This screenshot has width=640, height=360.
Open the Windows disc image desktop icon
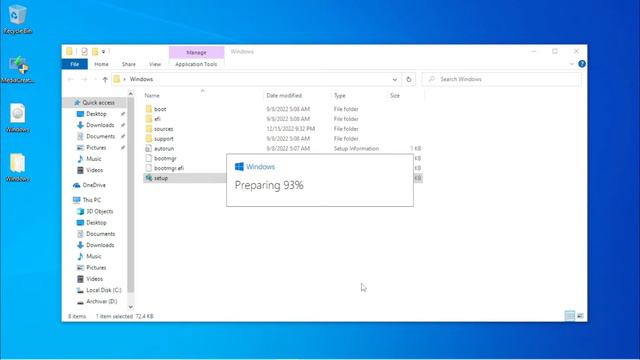coord(18,118)
